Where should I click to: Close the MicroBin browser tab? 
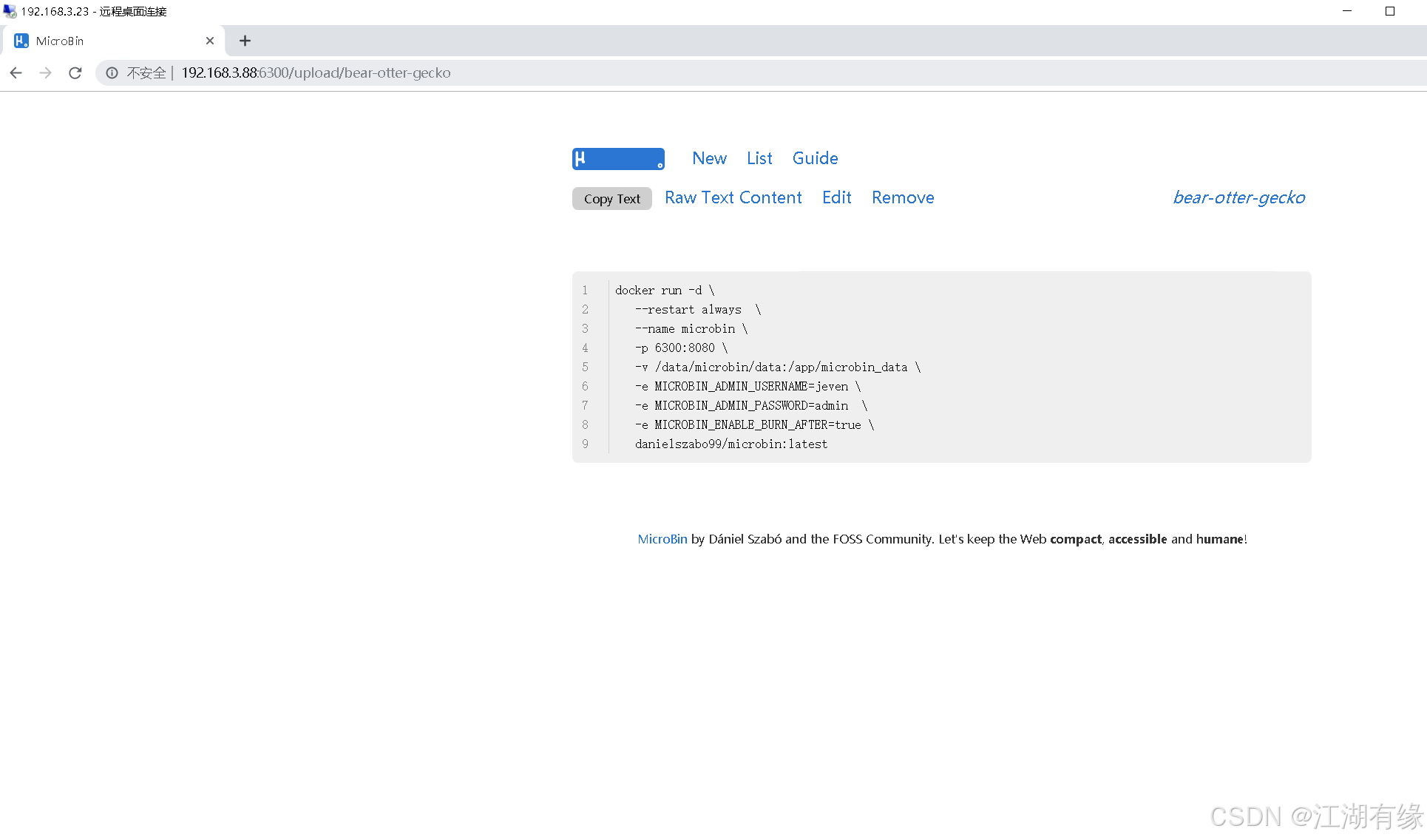(x=210, y=41)
